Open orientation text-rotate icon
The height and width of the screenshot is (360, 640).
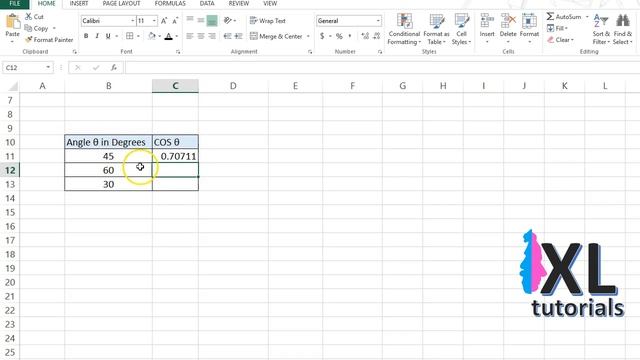click(x=228, y=20)
